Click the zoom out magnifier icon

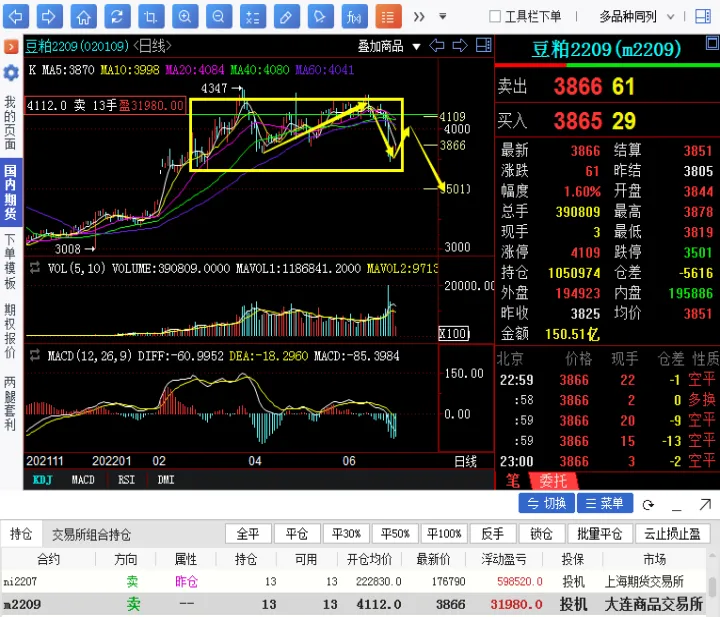pos(219,17)
